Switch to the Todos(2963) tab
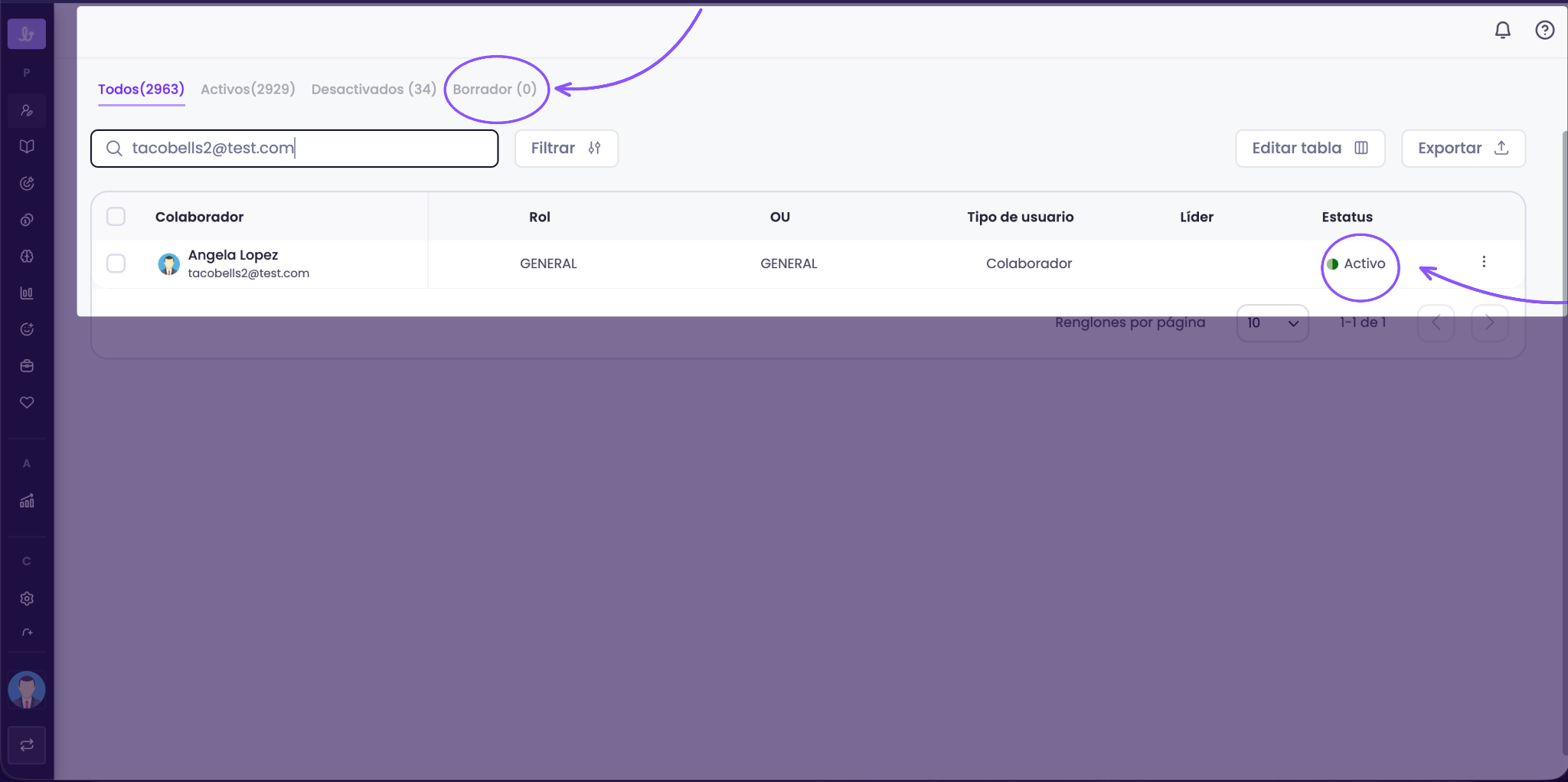The image size is (1568, 782). coord(141,89)
